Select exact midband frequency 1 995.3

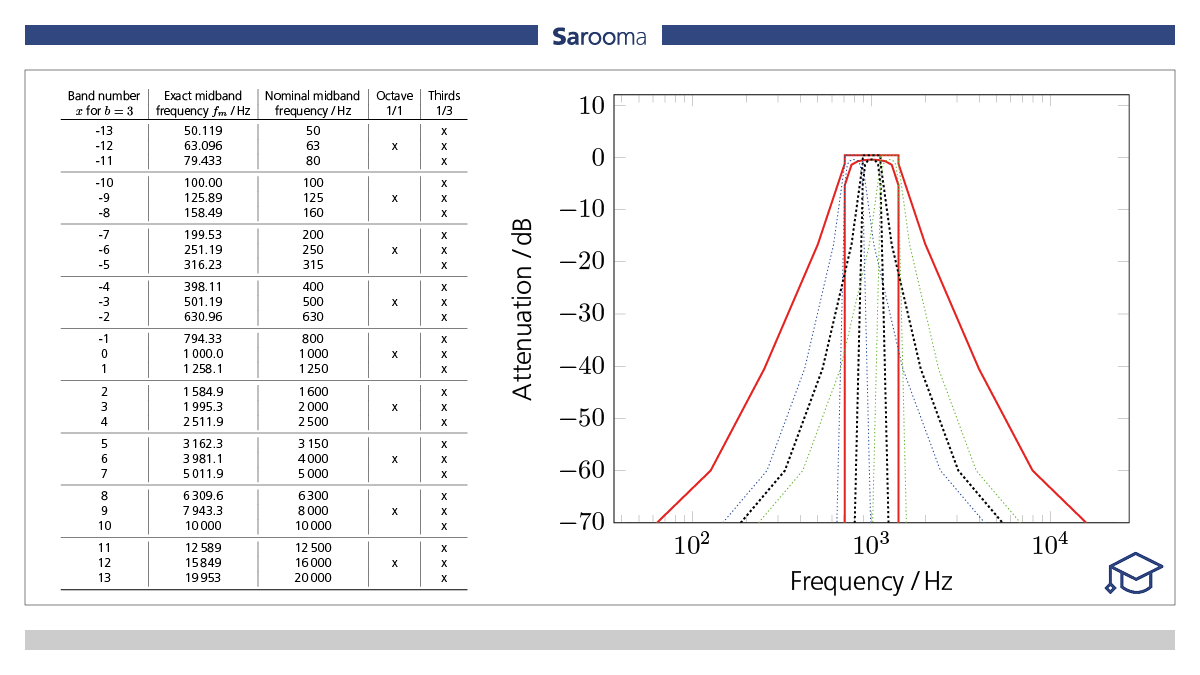click(204, 407)
